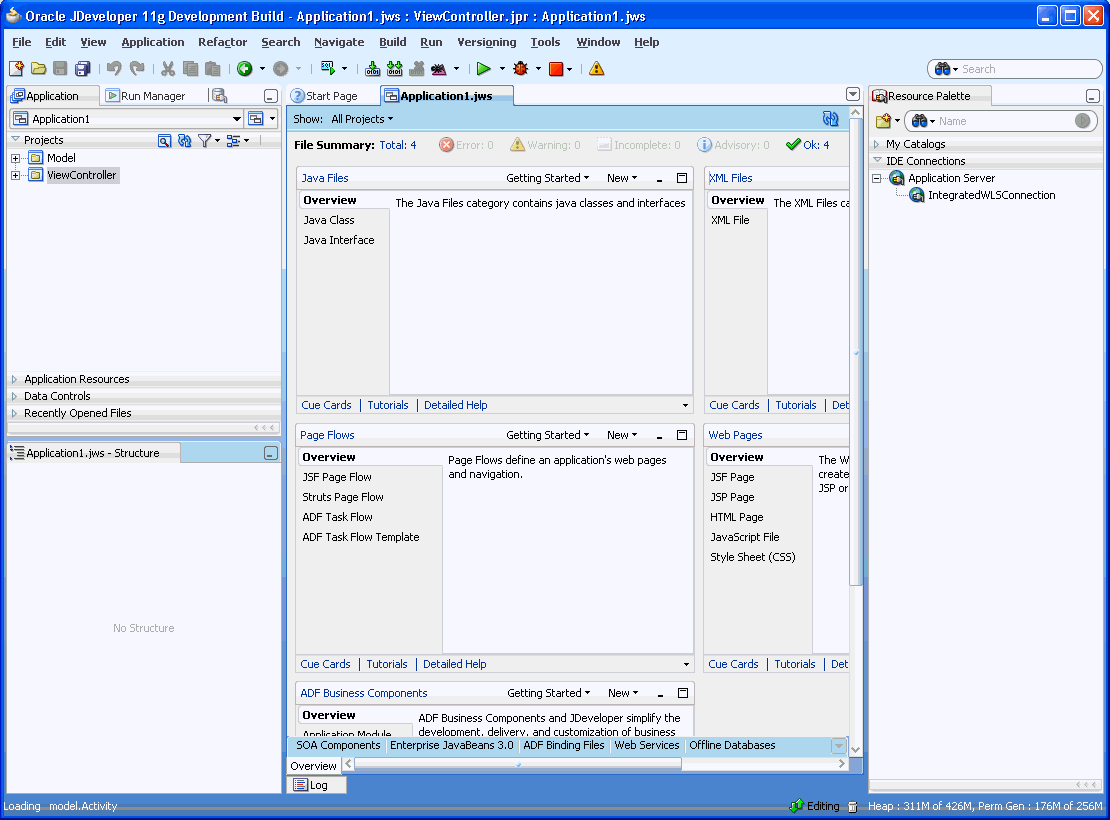Click Tutorials link under Page Flows
Image resolution: width=1110 pixels, height=820 pixels.
pos(387,664)
